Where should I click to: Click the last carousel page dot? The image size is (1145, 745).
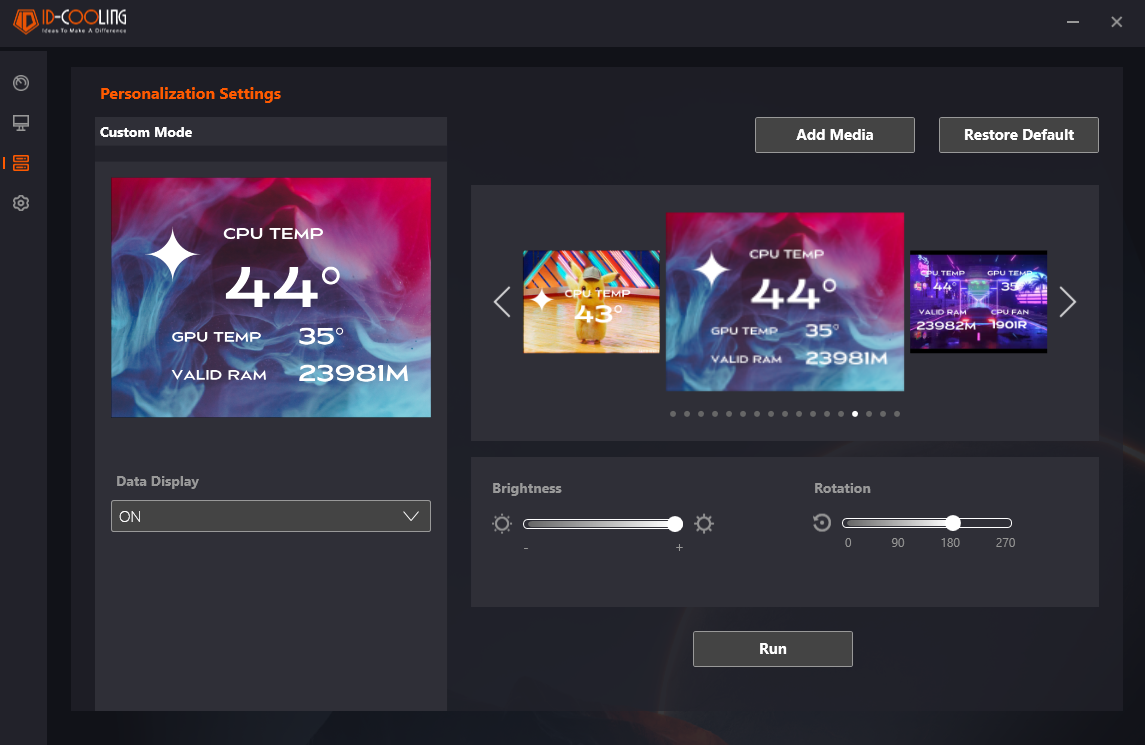pos(897,413)
